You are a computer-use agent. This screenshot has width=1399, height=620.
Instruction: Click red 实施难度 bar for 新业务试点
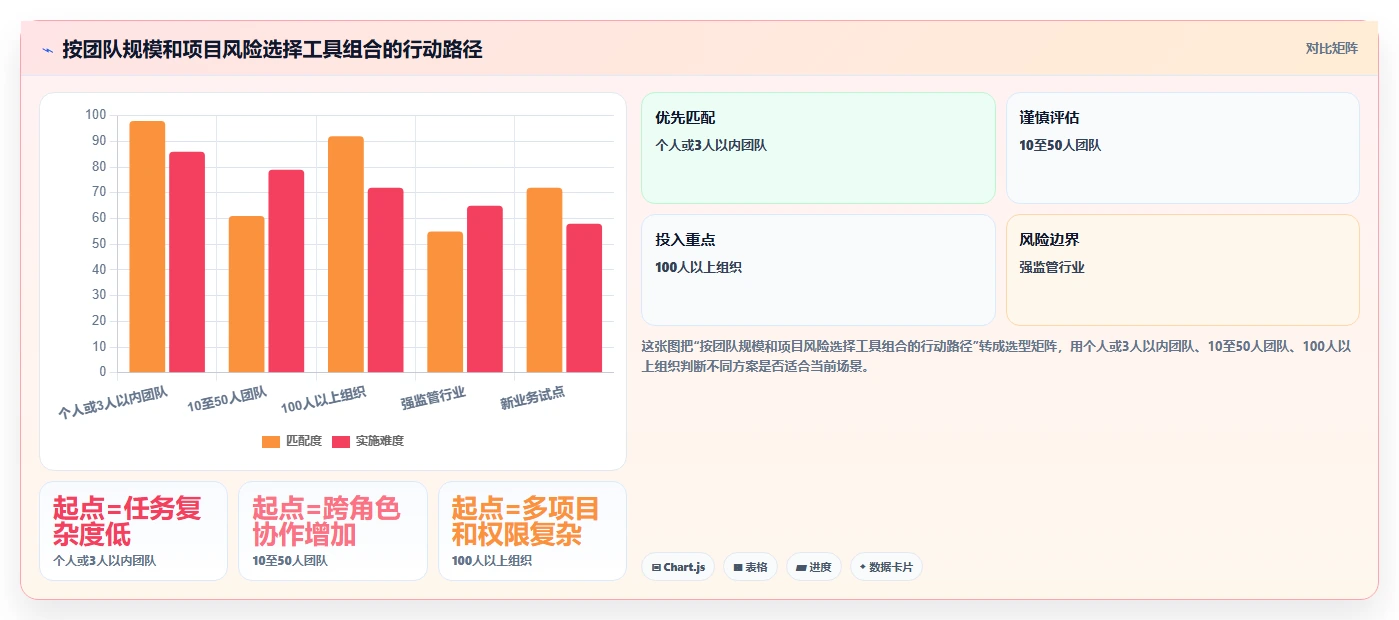tap(584, 298)
